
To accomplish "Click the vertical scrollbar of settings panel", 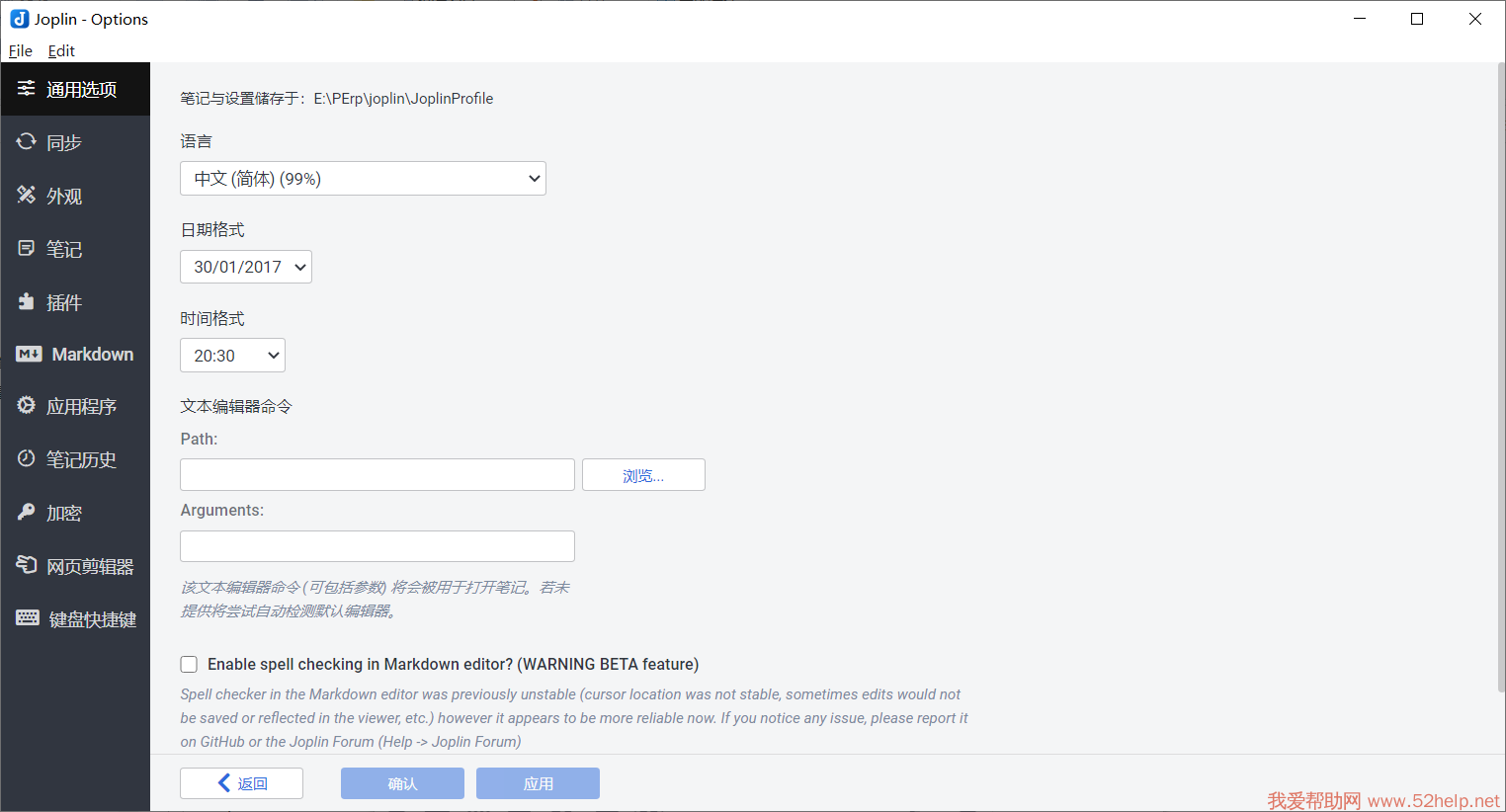I will coord(1500,375).
